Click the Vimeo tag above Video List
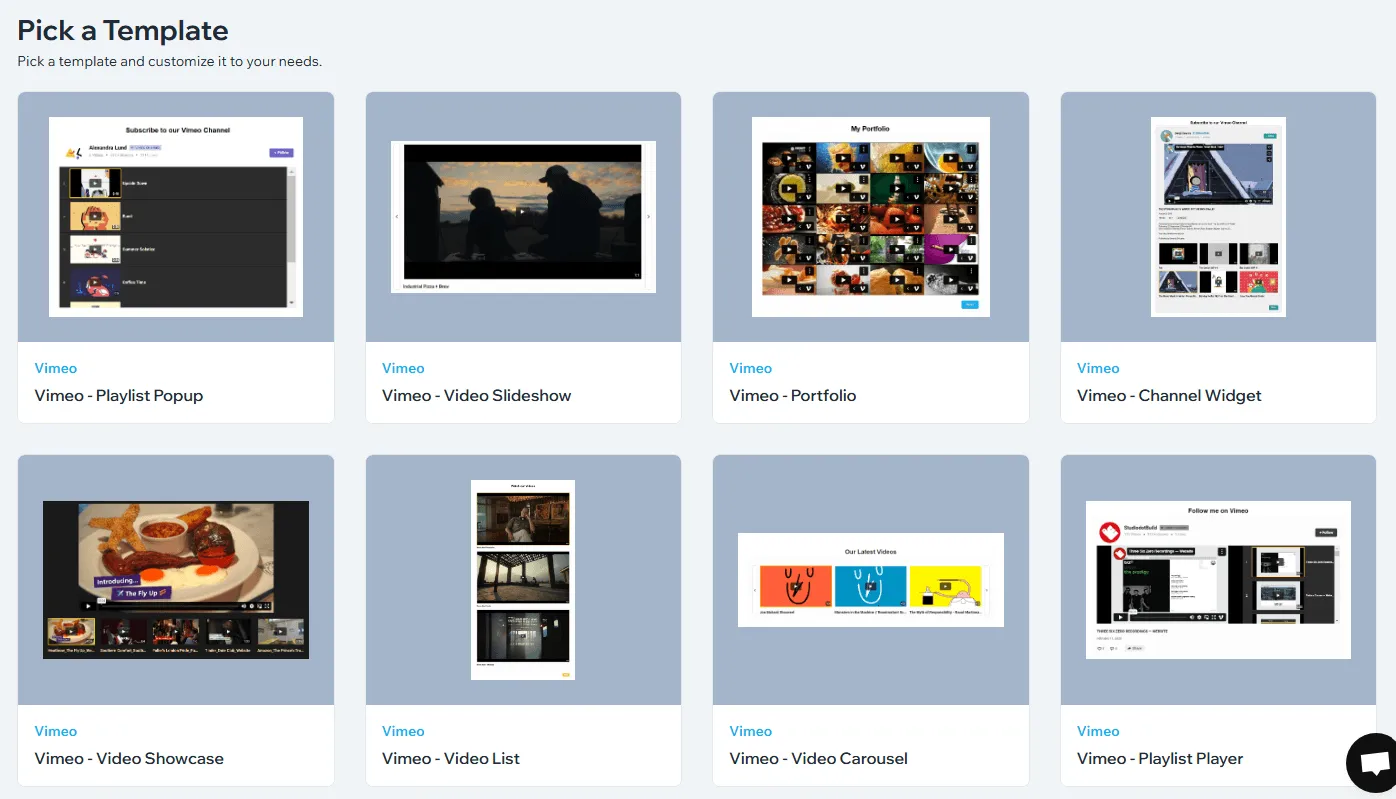Image resolution: width=1396 pixels, height=799 pixels. [403, 731]
